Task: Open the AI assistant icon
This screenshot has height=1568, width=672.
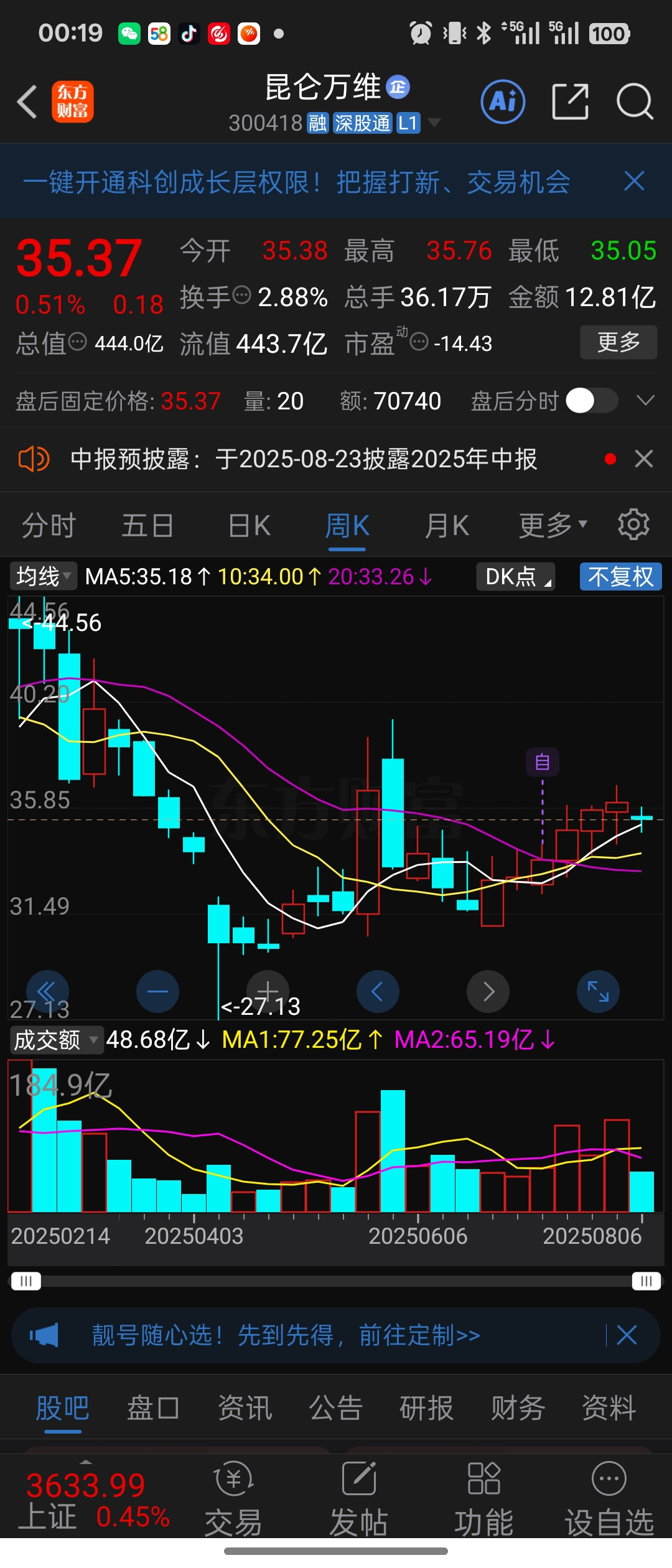Action: coord(503,101)
